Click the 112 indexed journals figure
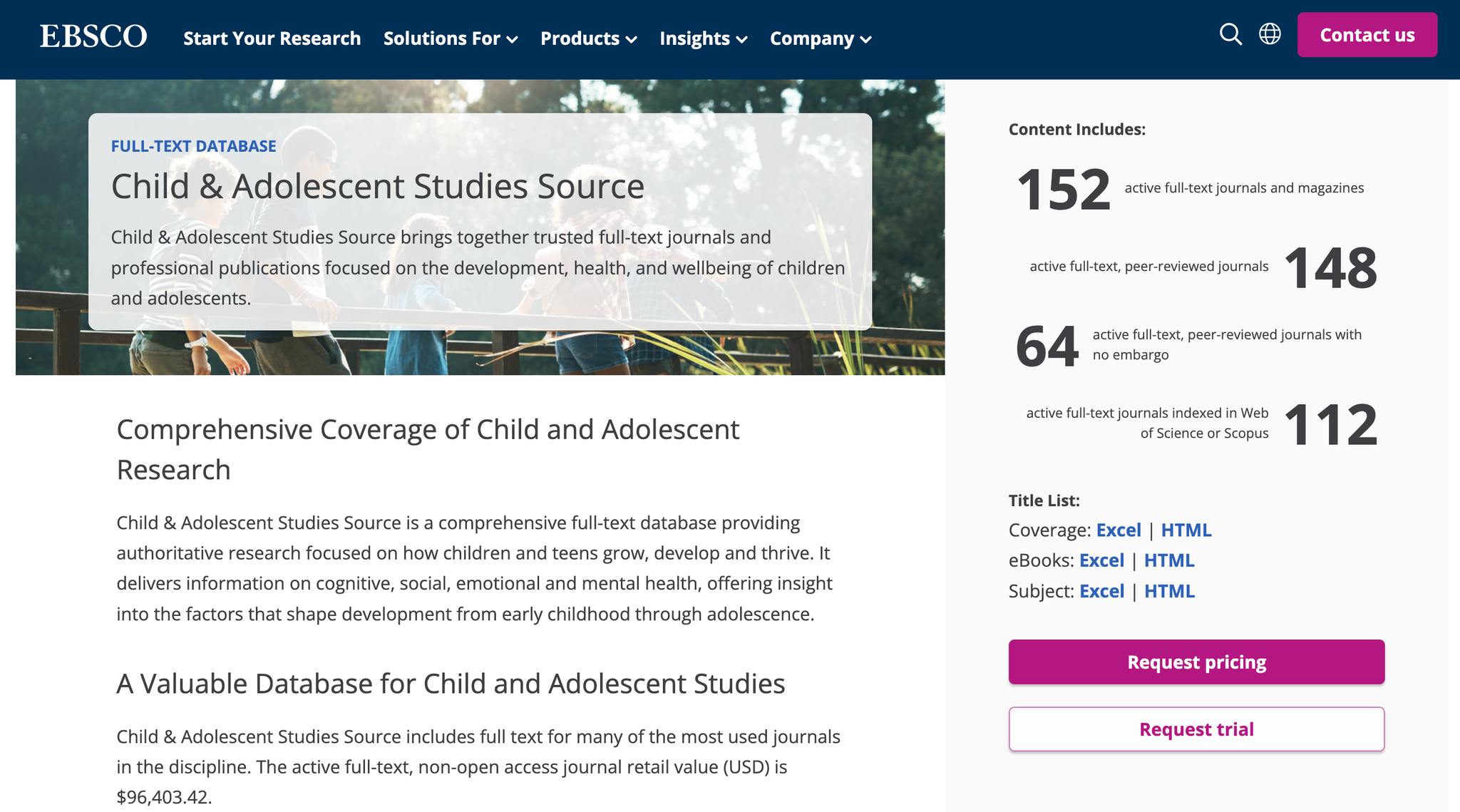 pos(1330,425)
